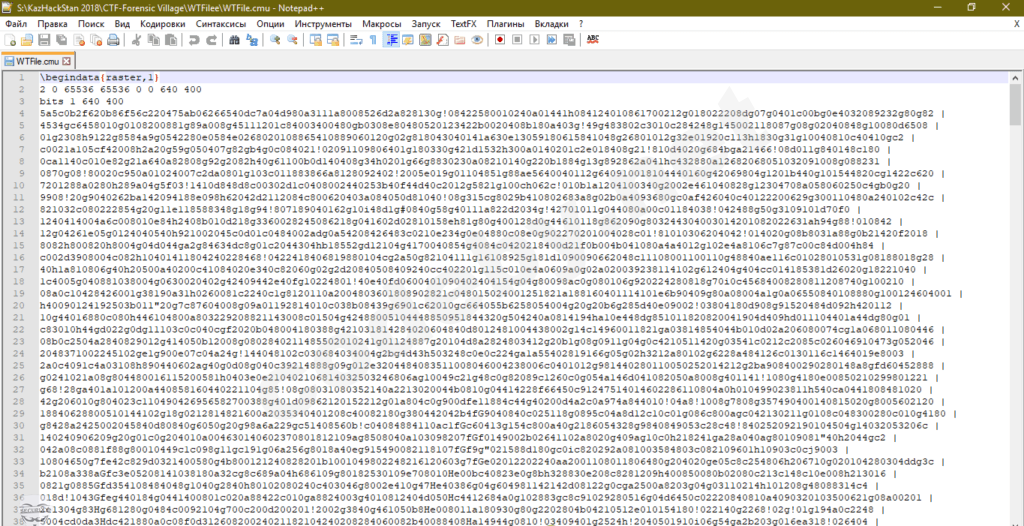Click the Close document toolbar icon
This screenshot has height=526, width=1024.
pyautogui.click(x=78, y=40)
